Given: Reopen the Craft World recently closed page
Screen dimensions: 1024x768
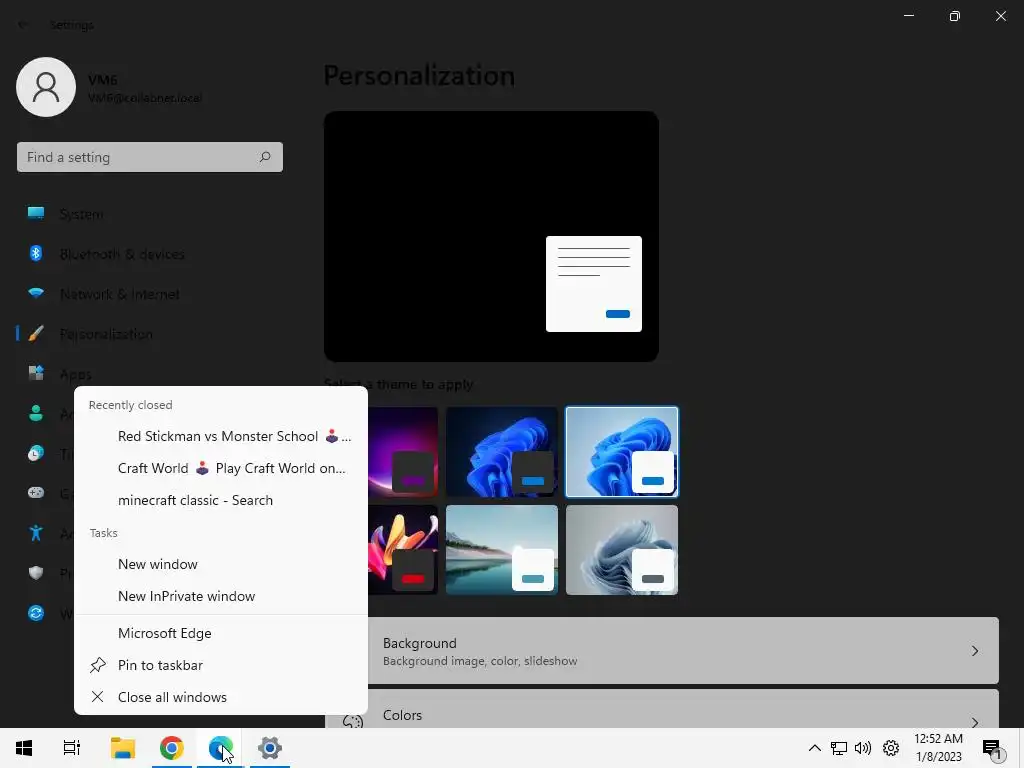Looking at the screenshot, I should coord(221,468).
